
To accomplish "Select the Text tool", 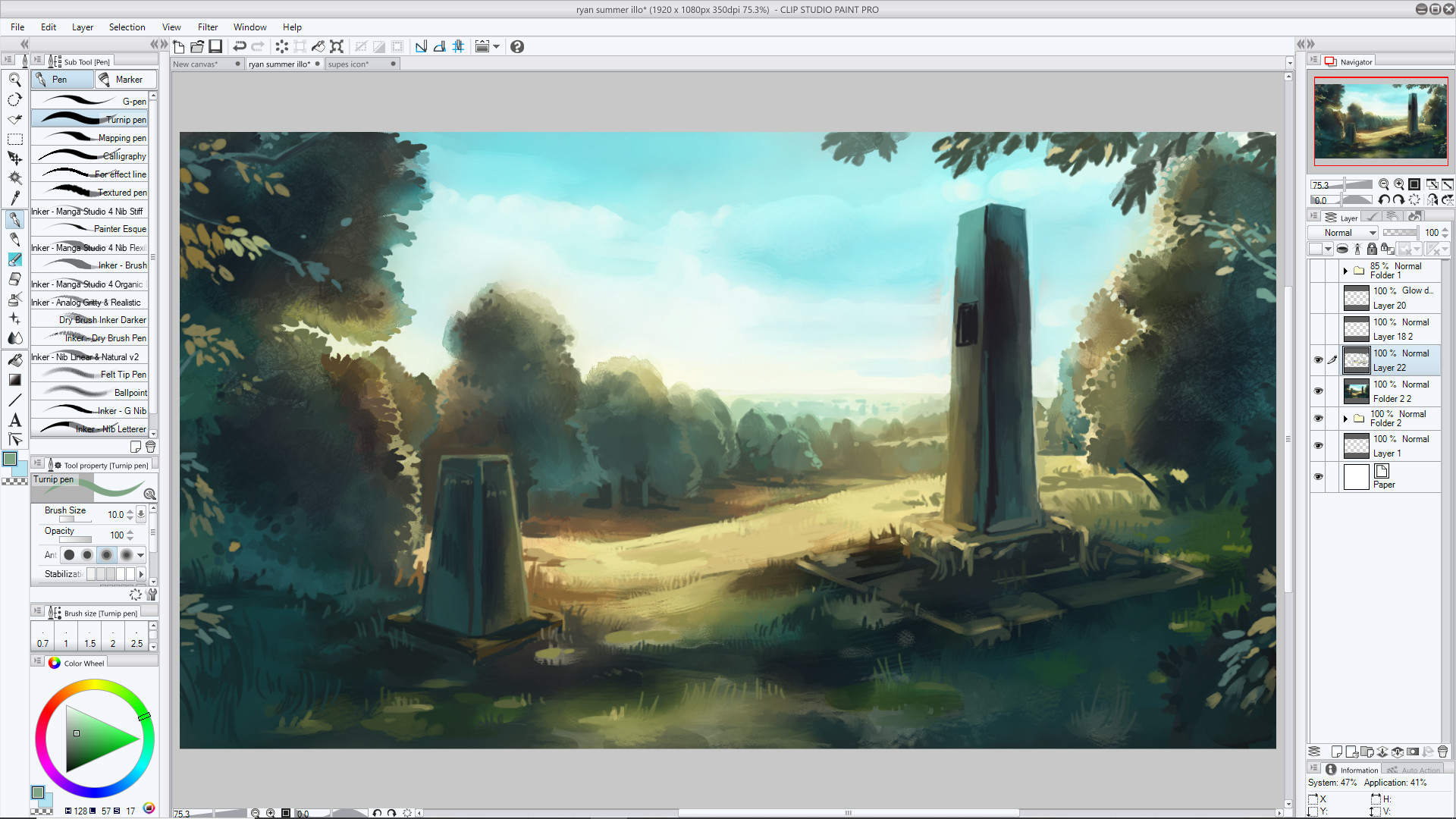I will pos(14,420).
